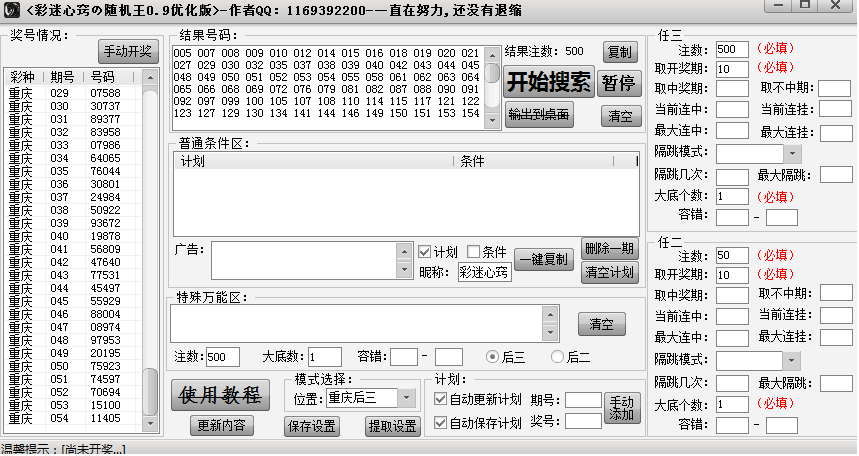859x456 pixels.
Task: Click 提取设置 button
Action: [393, 426]
